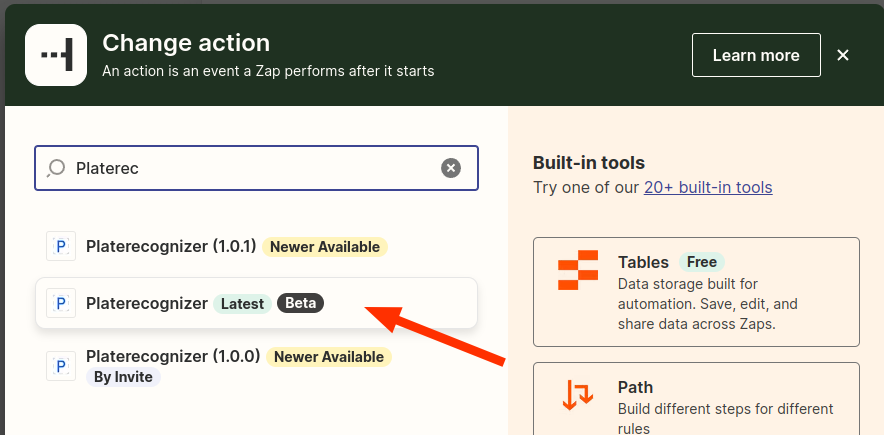Click the latest Platerecognizer app icon
This screenshot has width=884, height=435.
tap(61, 303)
